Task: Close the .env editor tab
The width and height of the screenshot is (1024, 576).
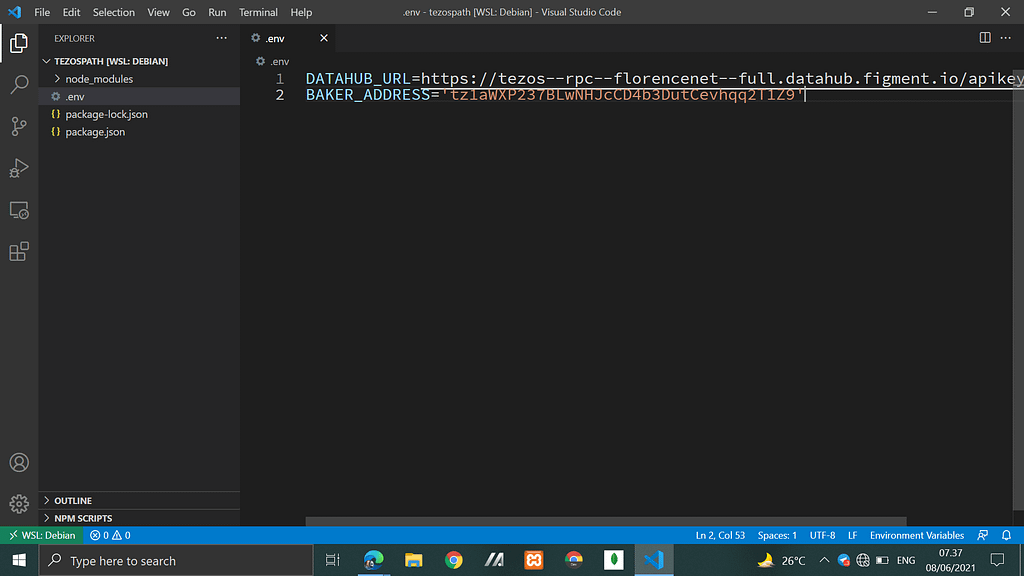Action: click(323, 38)
